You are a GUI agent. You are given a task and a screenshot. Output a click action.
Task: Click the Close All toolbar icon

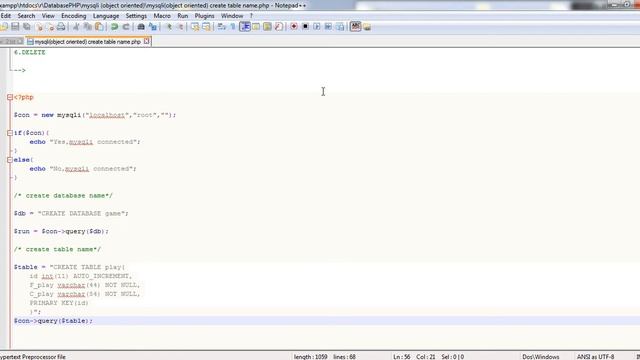(x=50, y=27)
